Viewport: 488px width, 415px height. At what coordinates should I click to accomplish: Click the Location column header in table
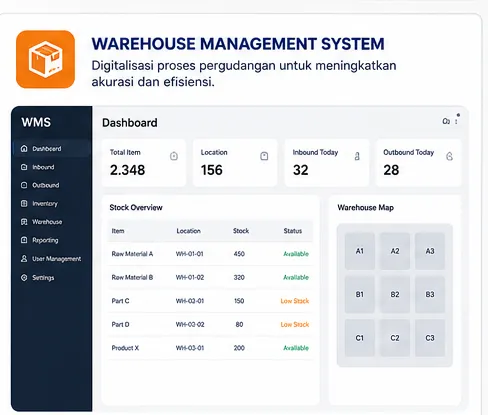(x=188, y=231)
